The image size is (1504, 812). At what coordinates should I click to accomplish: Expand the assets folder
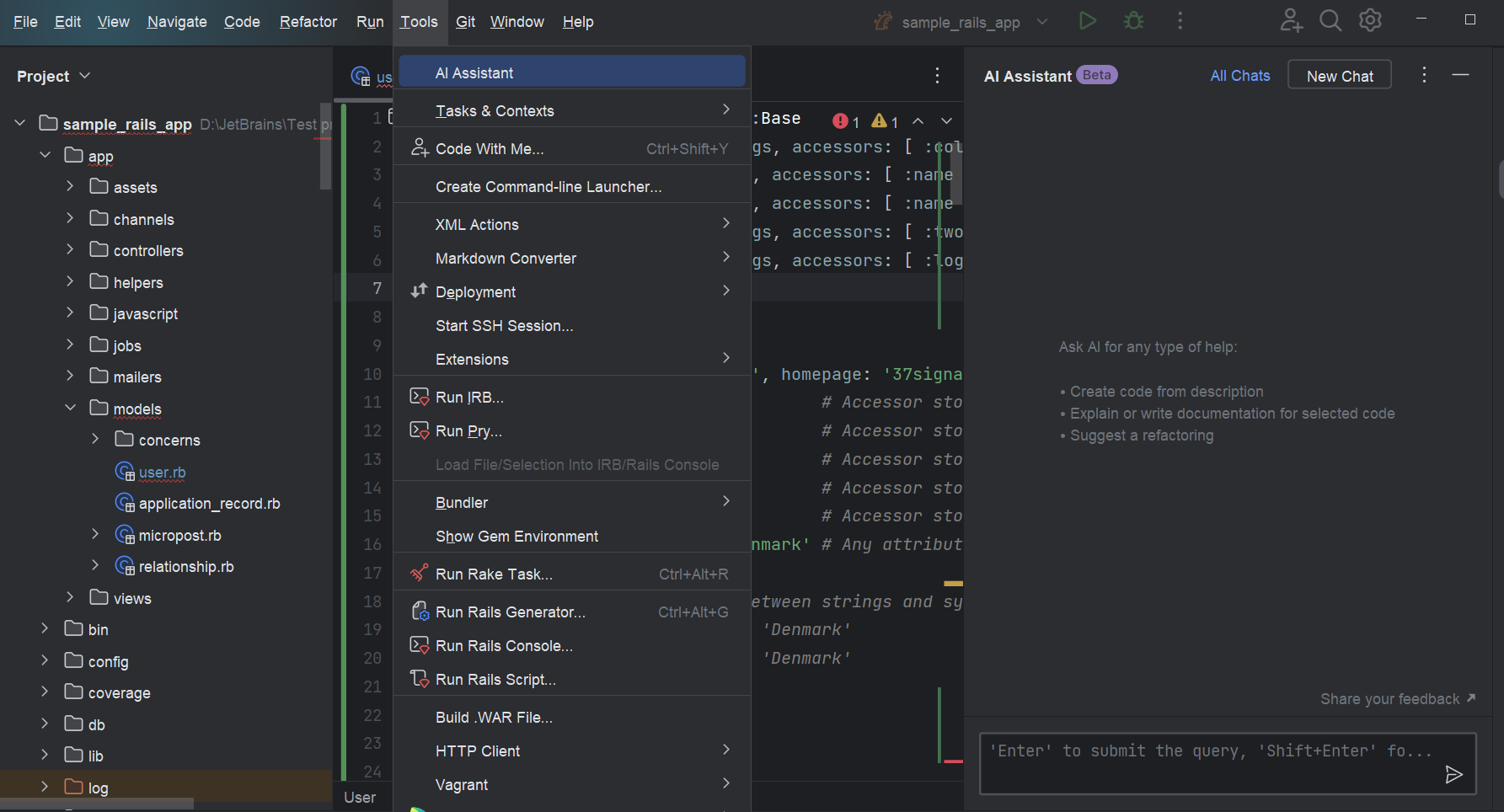click(x=70, y=186)
